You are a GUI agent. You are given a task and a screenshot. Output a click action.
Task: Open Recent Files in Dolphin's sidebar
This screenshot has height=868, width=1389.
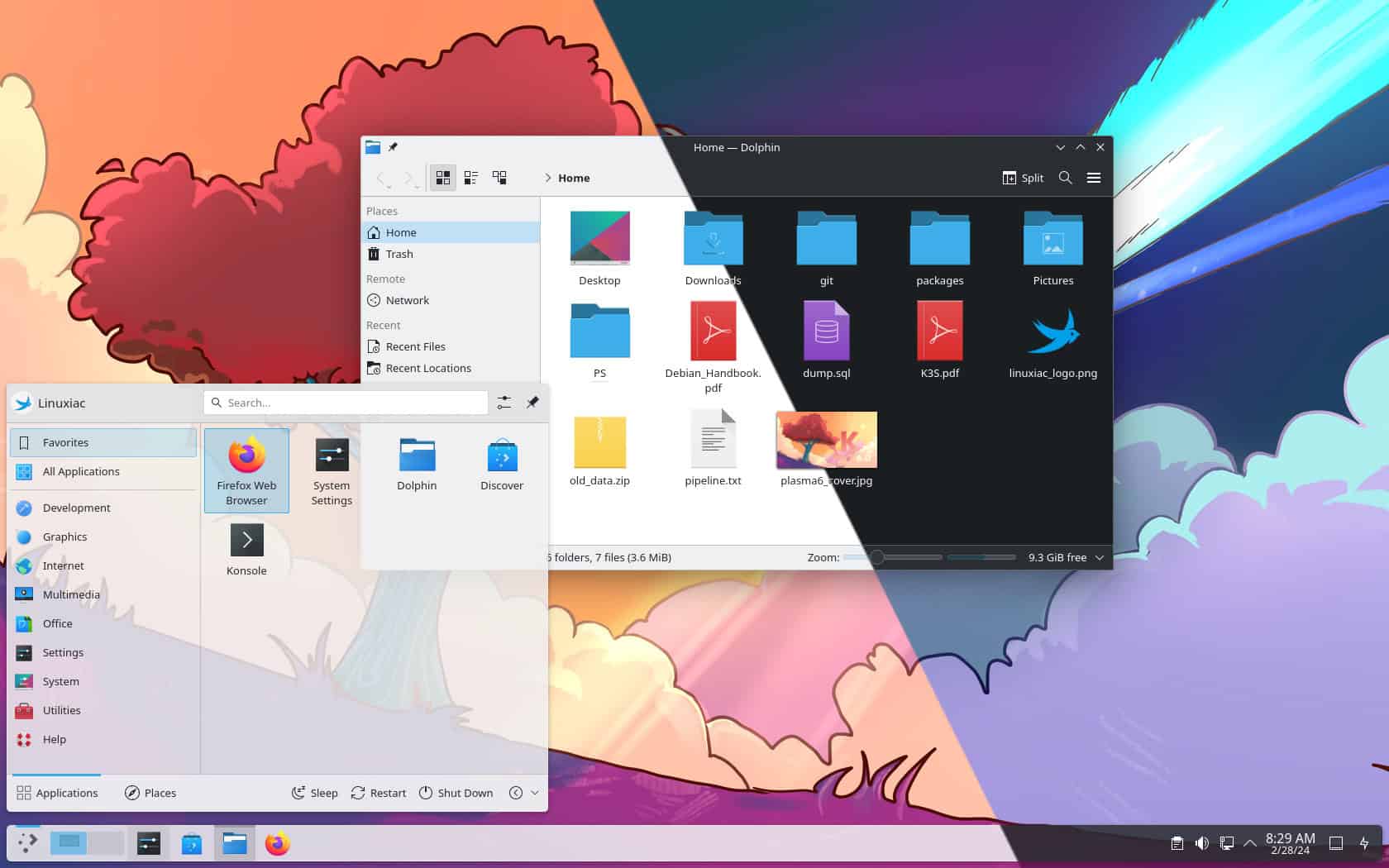[x=415, y=346]
